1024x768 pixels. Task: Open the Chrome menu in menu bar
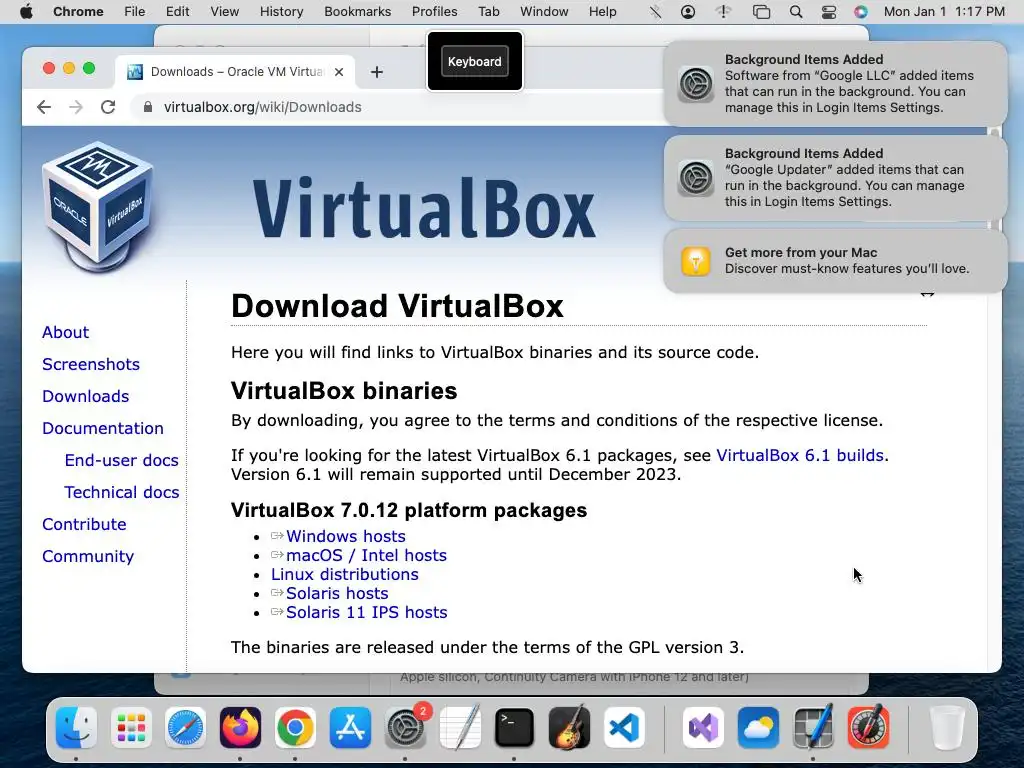[x=78, y=12]
